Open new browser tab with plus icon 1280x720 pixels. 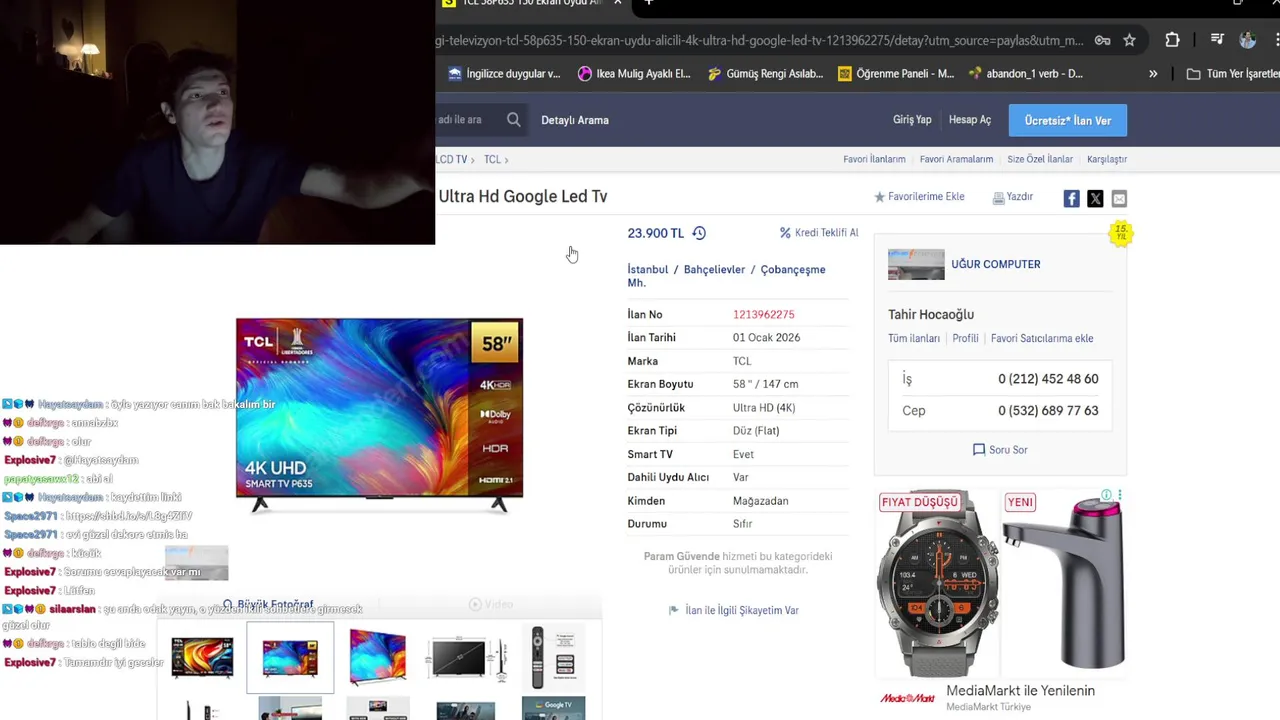click(648, 3)
